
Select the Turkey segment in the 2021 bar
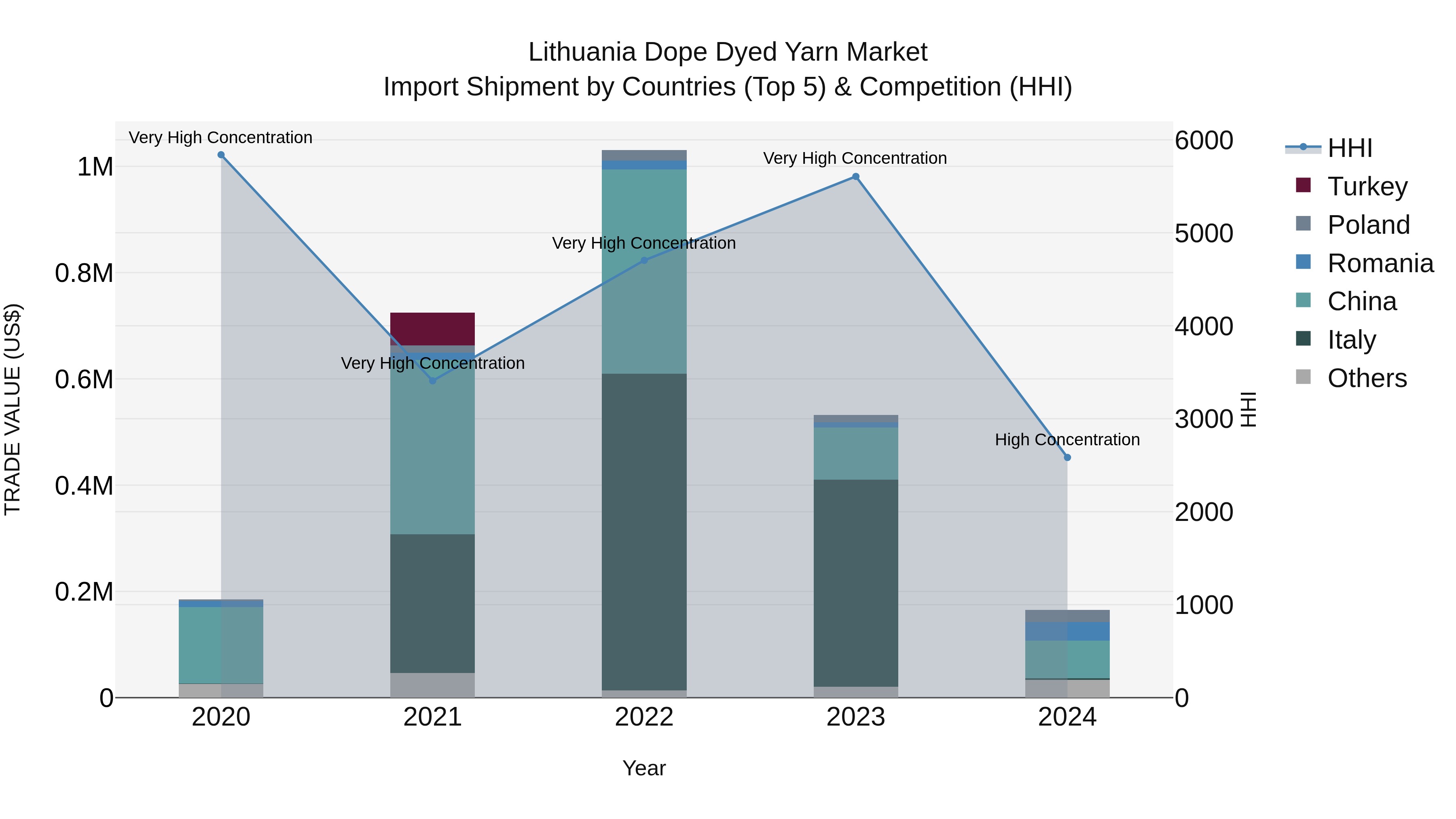click(x=432, y=329)
